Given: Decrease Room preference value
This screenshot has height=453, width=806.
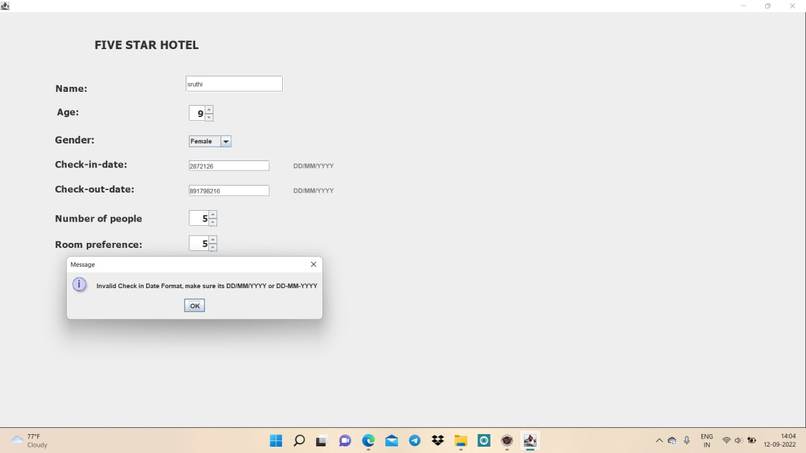Looking at the screenshot, I should [213, 247].
